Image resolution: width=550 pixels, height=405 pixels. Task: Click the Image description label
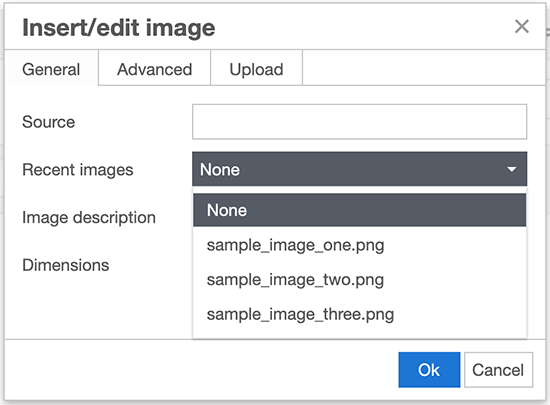(89, 218)
